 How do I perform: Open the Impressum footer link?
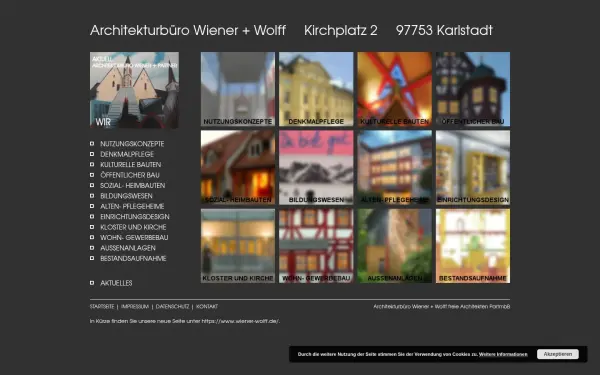(x=135, y=307)
